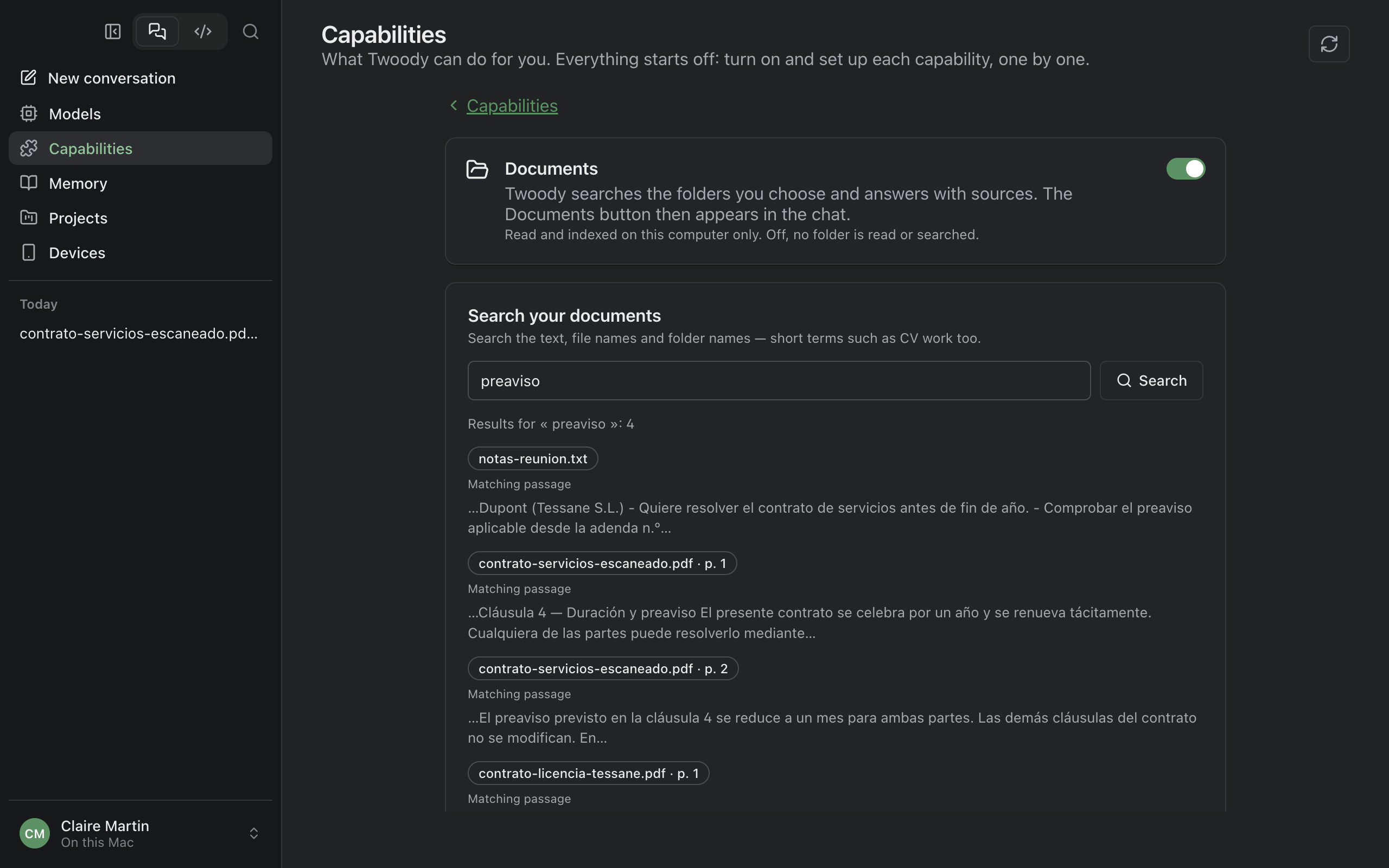Open the Devices section

[140, 253]
